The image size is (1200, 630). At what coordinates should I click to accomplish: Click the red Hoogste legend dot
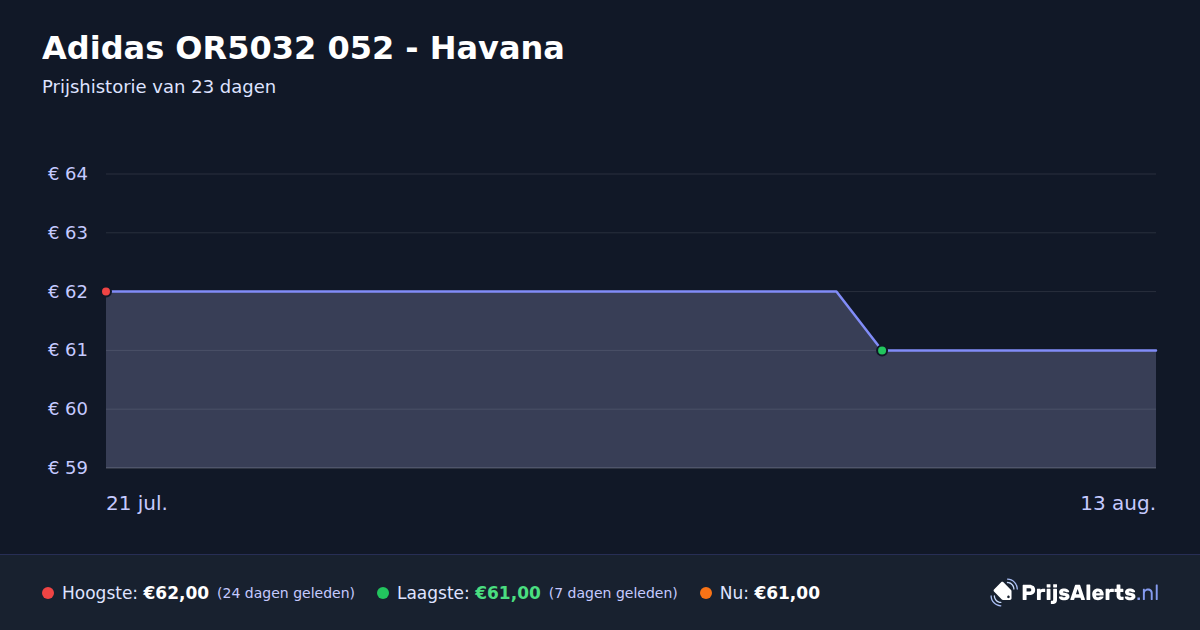coord(48,593)
